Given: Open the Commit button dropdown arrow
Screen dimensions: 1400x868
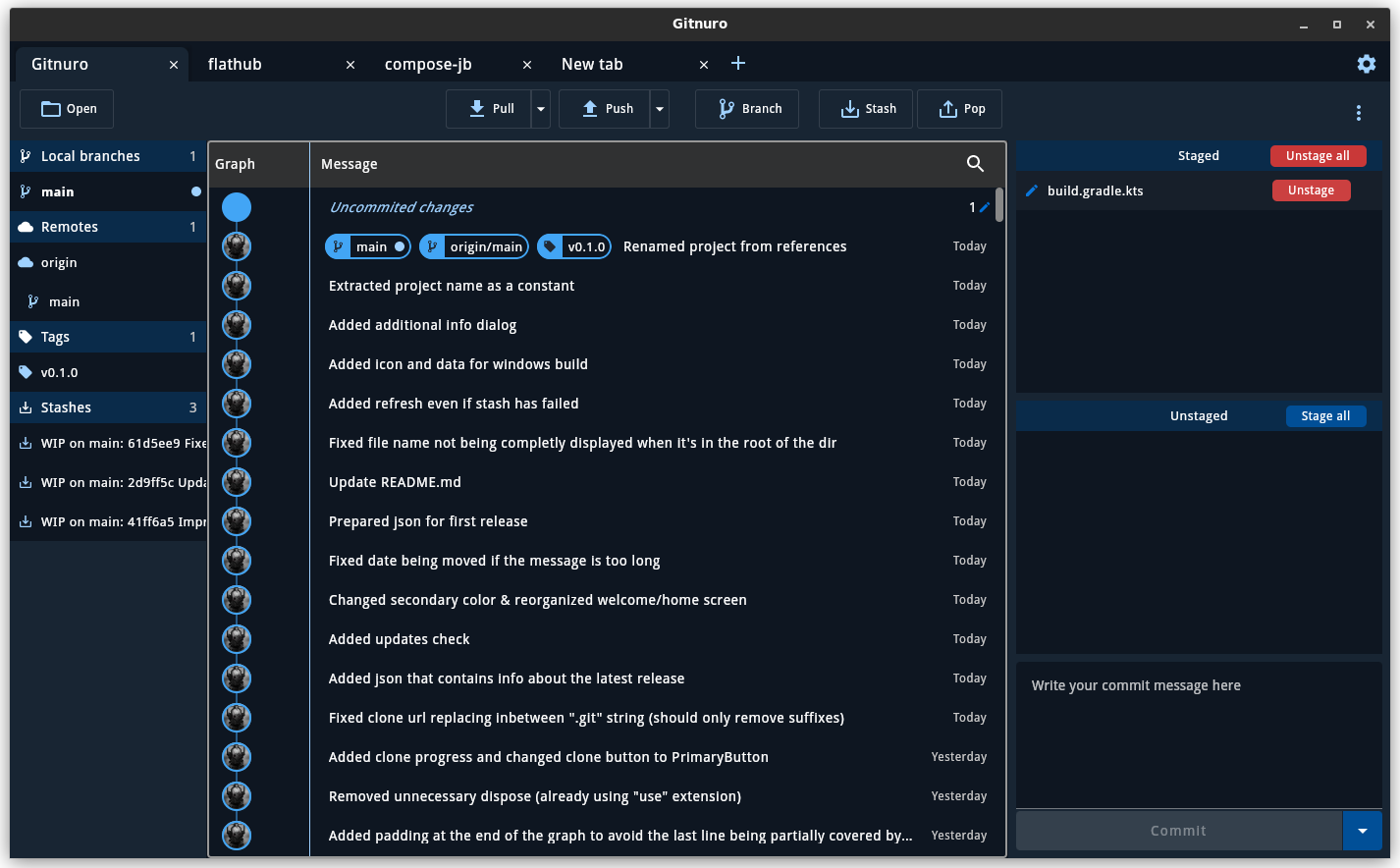Looking at the screenshot, I should 1363,831.
